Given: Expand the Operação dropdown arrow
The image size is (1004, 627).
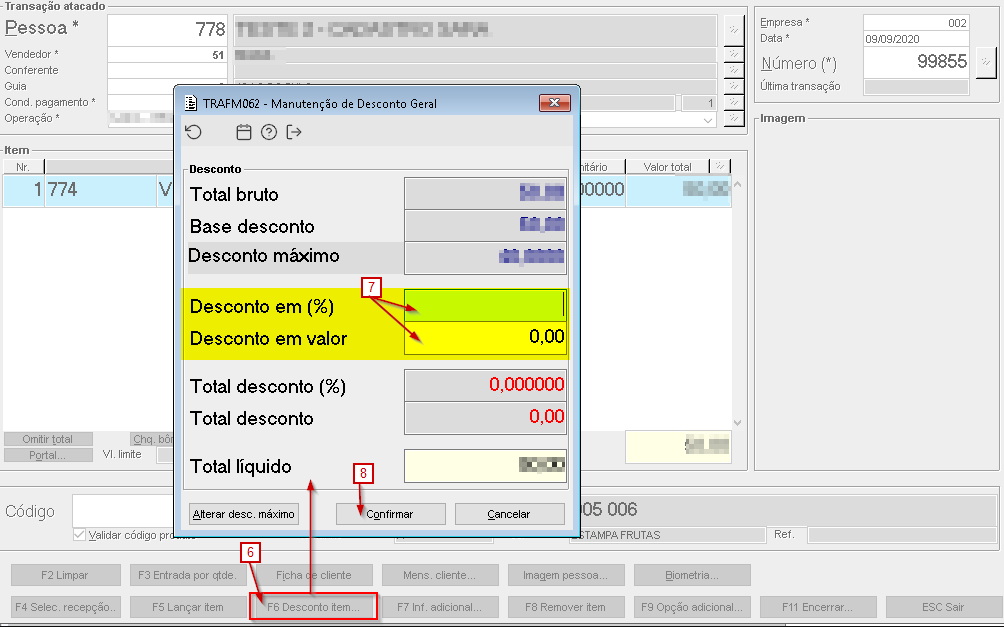Looking at the screenshot, I should click(708, 120).
